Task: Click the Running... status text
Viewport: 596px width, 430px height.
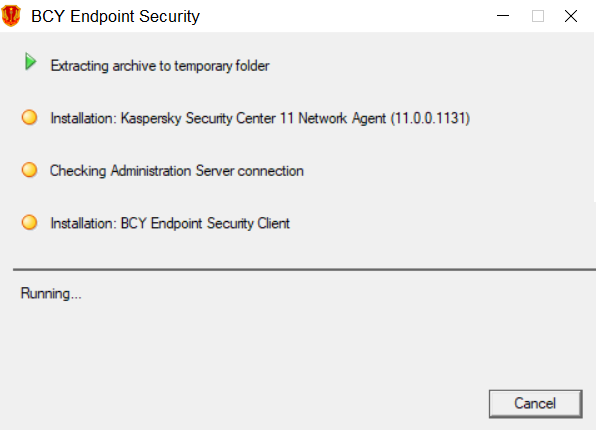Action: (x=51, y=294)
